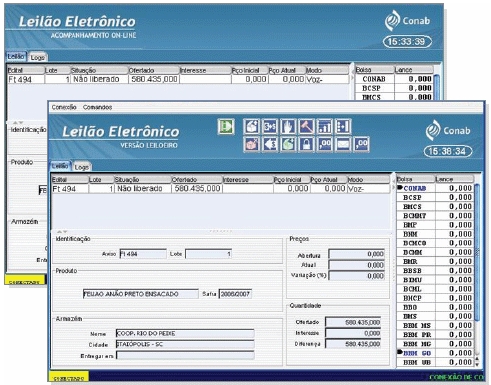Open the Comandos menu
This screenshot has height=385, width=491.
[97, 107]
